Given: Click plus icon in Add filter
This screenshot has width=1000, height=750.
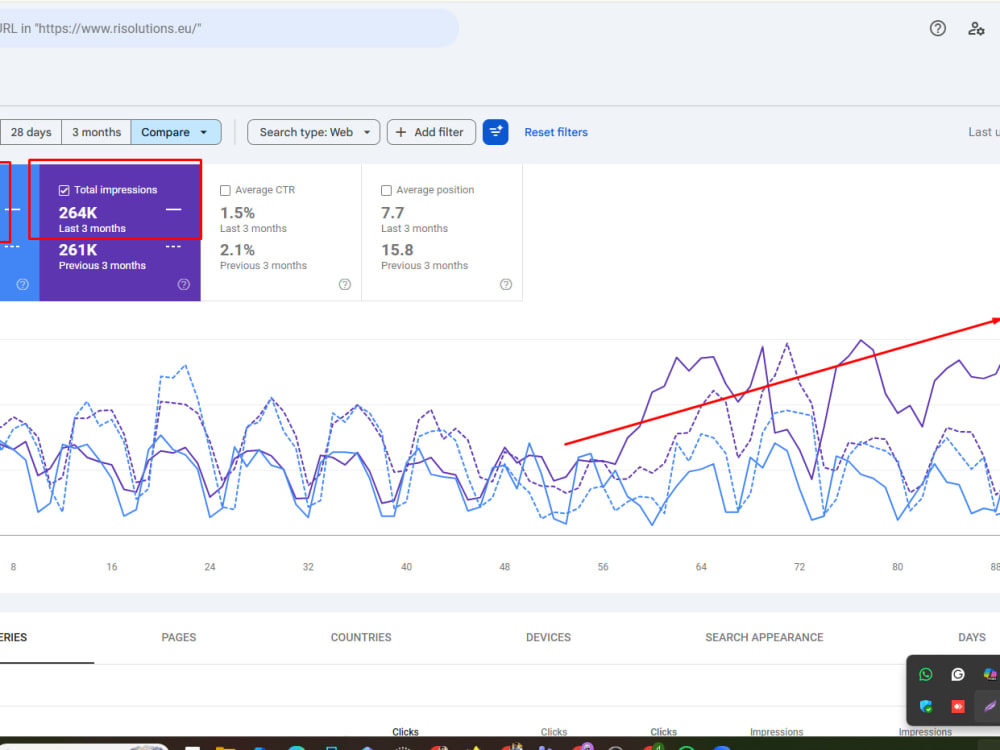Looking at the screenshot, I should point(401,132).
